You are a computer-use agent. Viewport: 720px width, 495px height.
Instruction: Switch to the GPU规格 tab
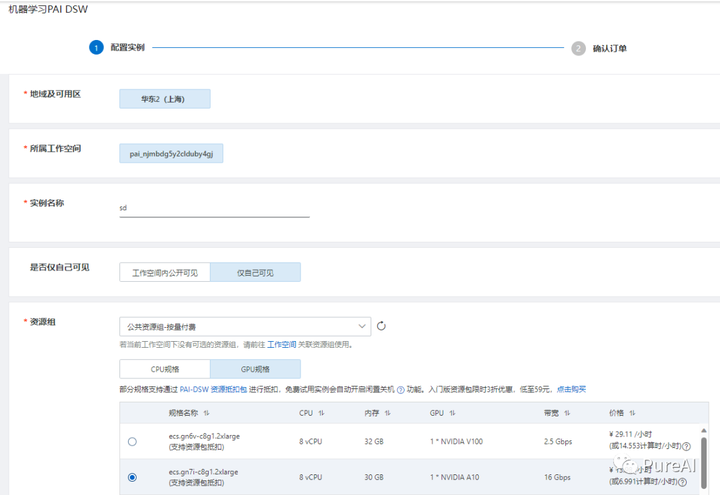click(255, 369)
